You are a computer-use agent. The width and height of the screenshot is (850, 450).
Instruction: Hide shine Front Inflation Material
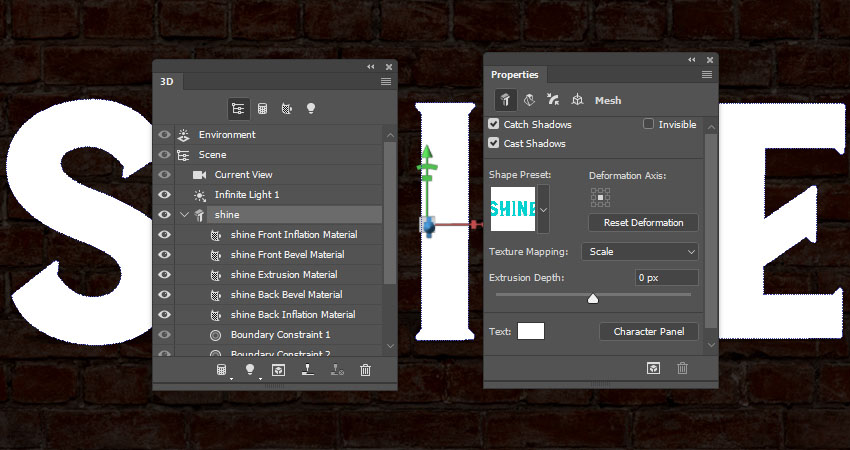[x=164, y=235]
